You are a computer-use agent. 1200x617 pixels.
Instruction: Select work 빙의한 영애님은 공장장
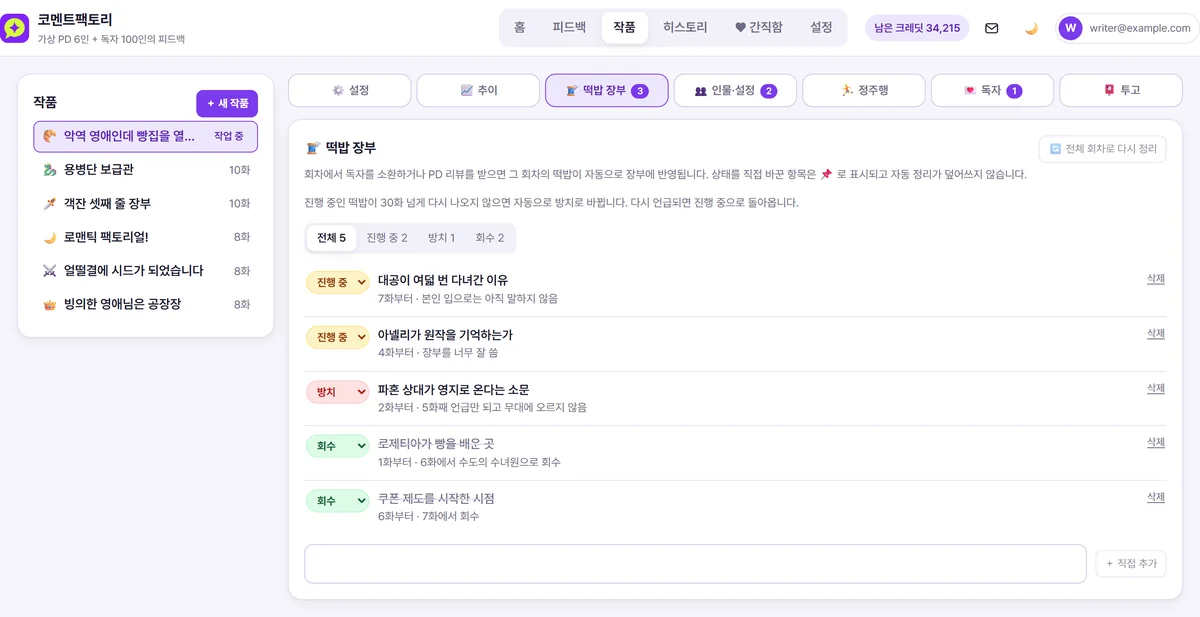click(145, 304)
